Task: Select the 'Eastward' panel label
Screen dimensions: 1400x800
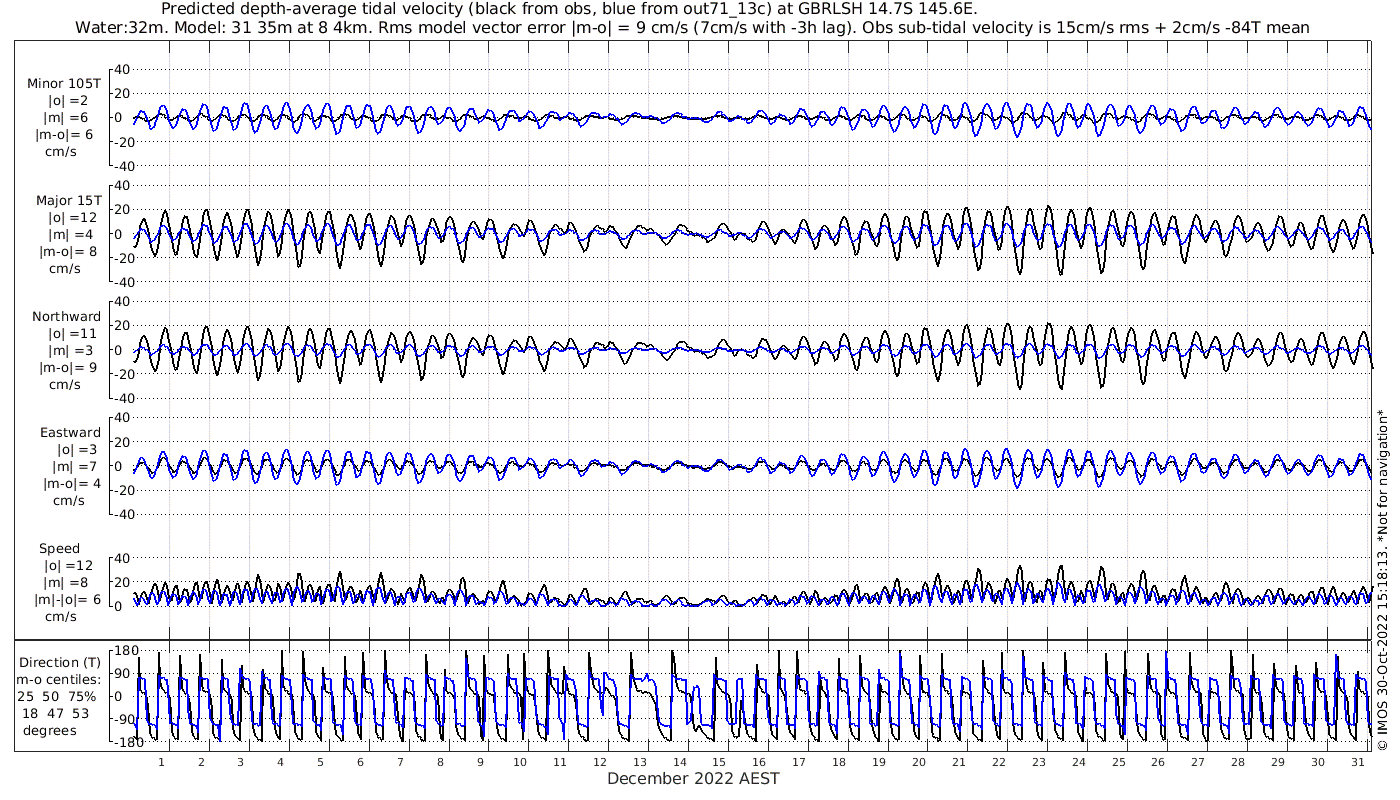Action: [70, 433]
